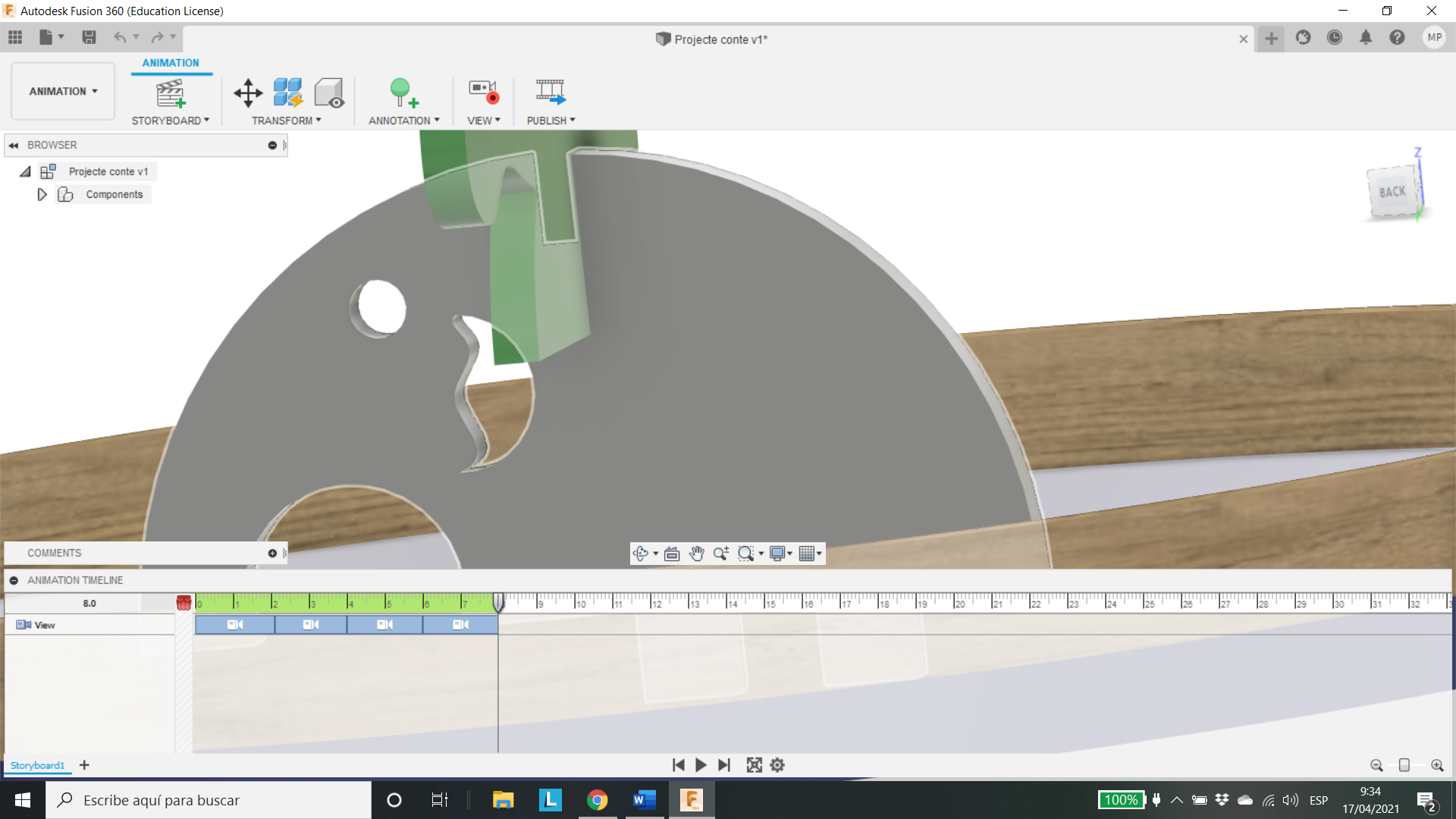Select the last View camera action block
1456x819 pixels.
click(x=460, y=625)
